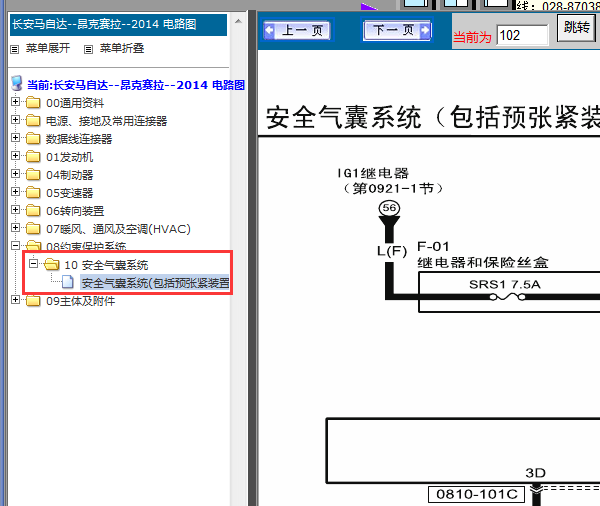600x506 pixels.
Task: Click the SRS1 7.5A fuse label
Action: (505, 284)
